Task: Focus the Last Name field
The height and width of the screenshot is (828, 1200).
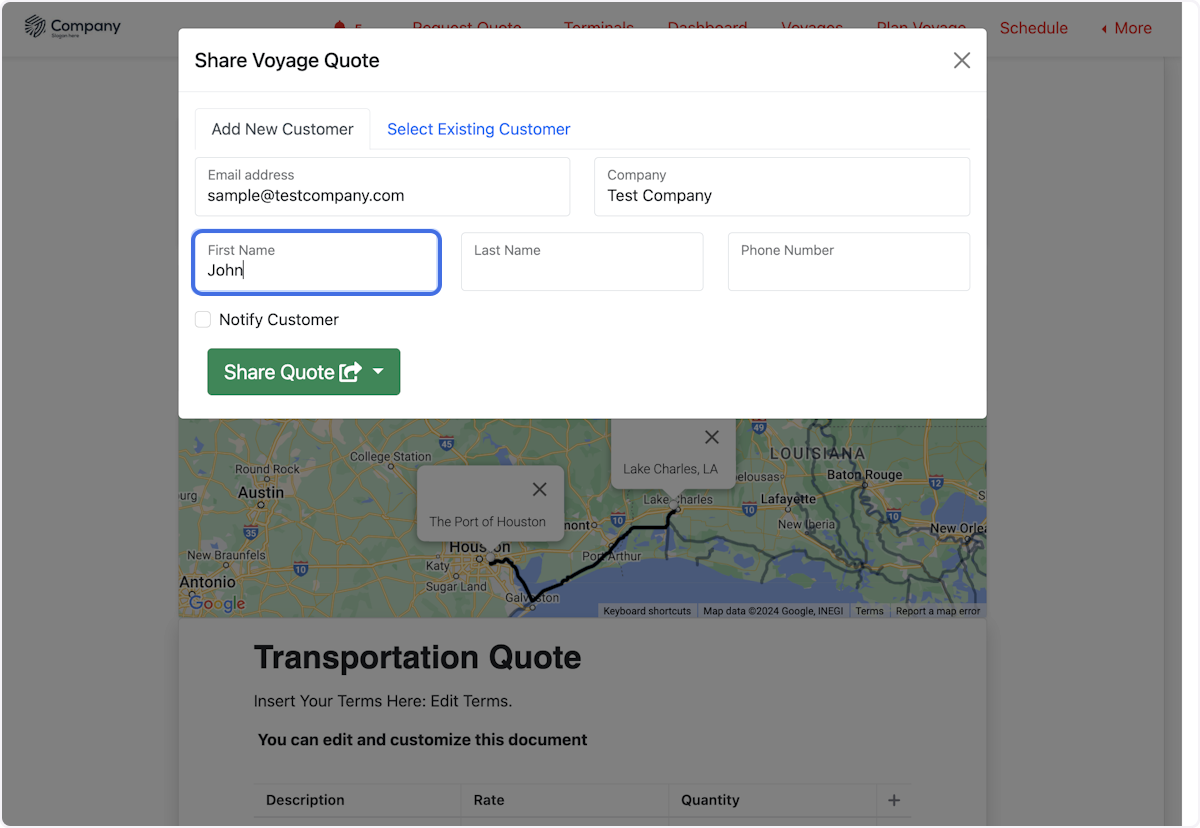Action: click(582, 262)
